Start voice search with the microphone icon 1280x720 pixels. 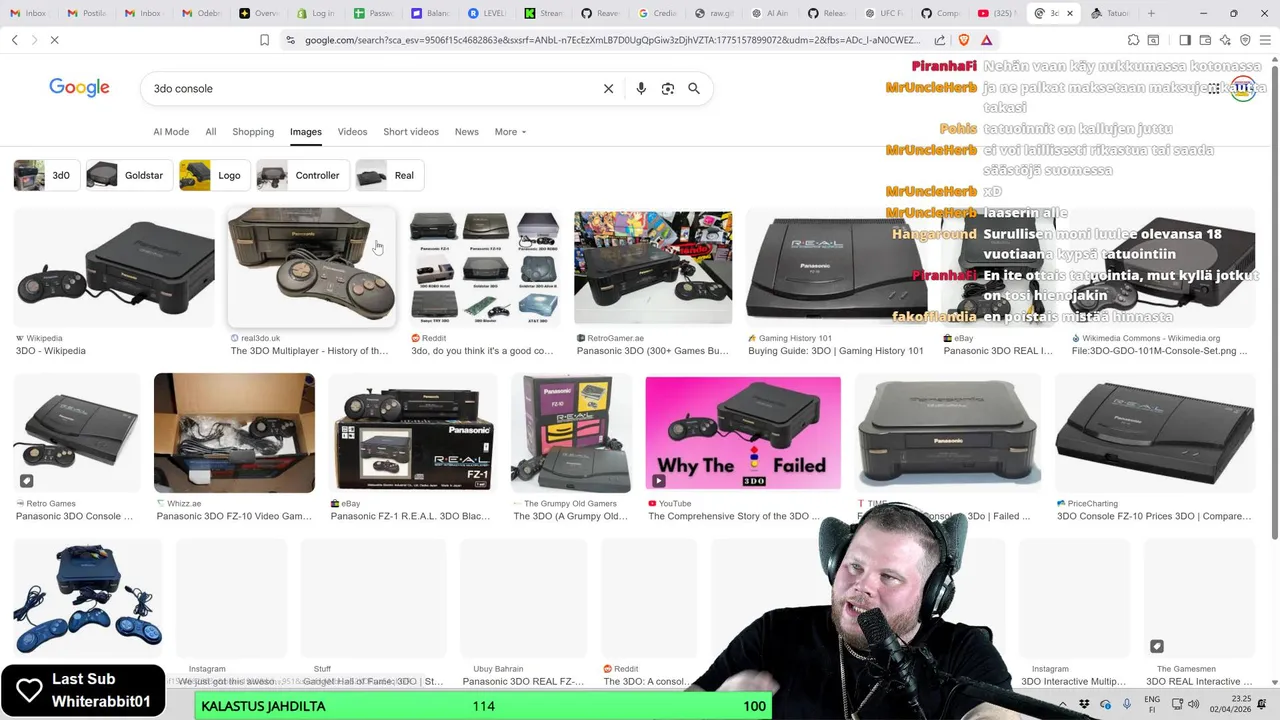click(641, 88)
